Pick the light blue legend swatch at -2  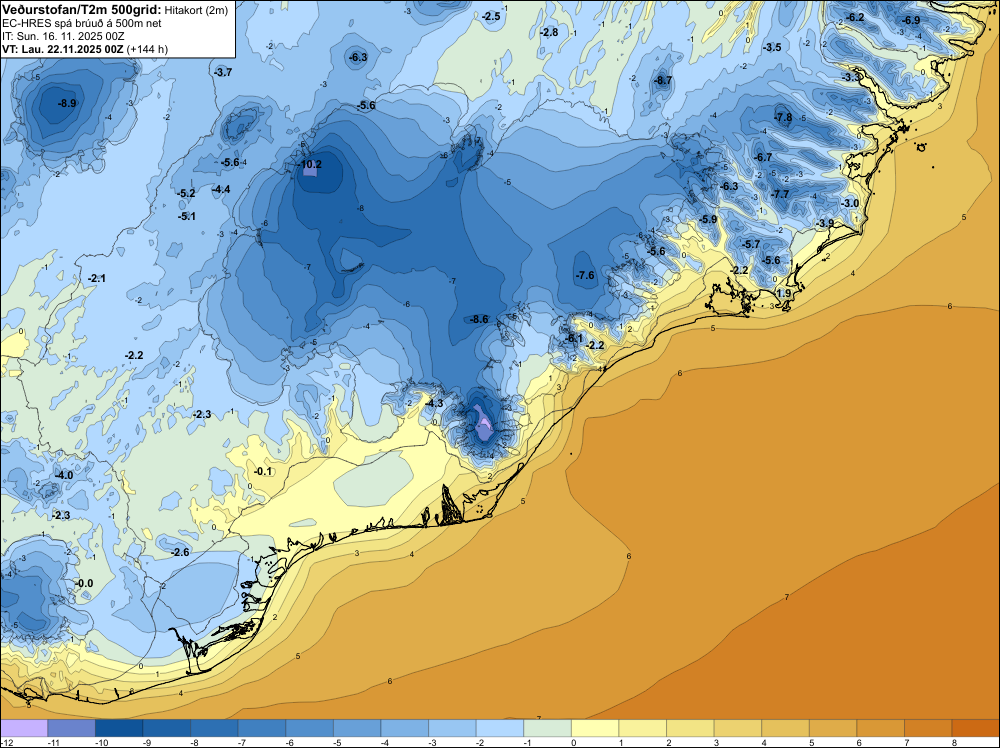click(x=500, y=728)
